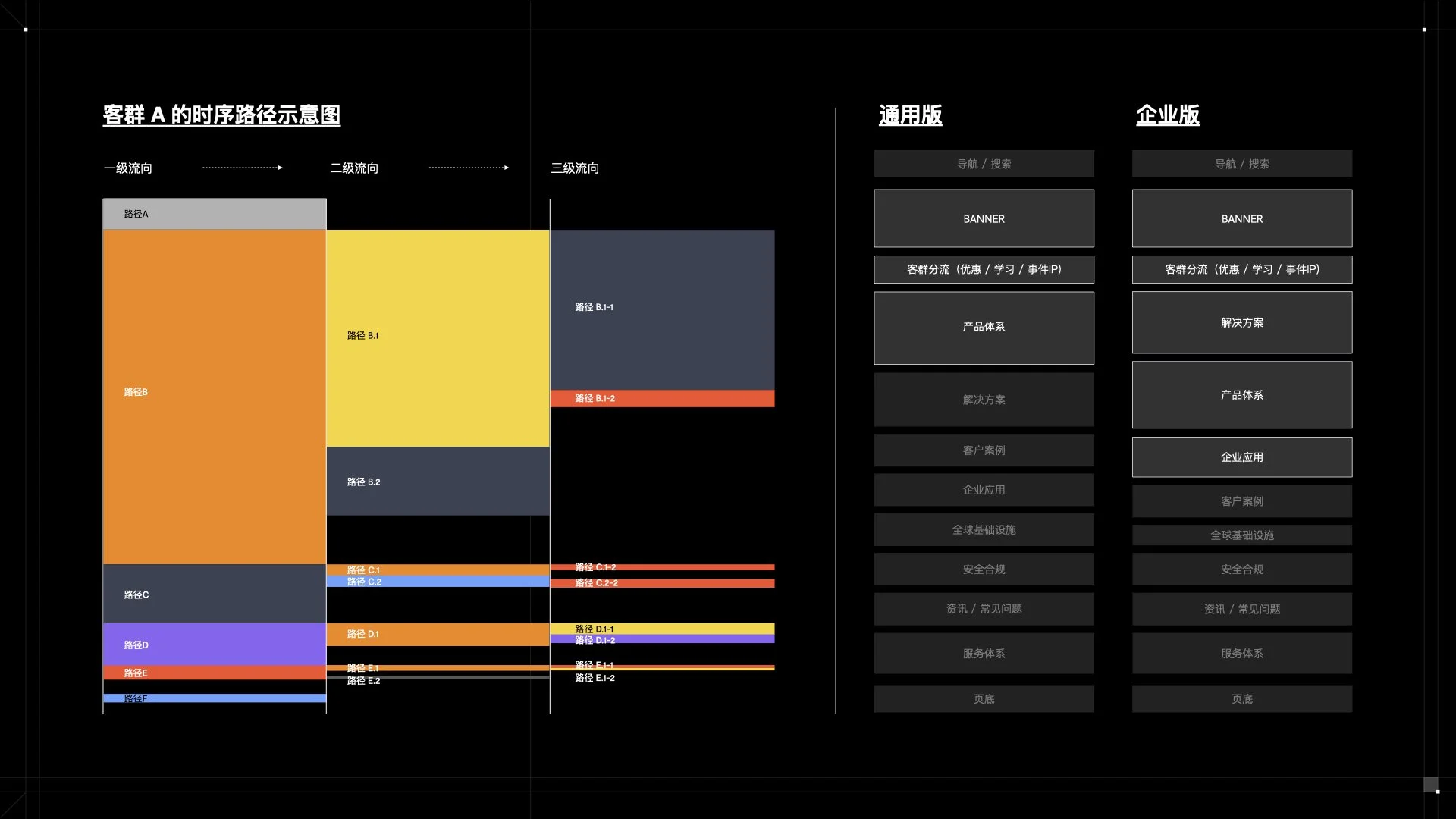
Task: Click the 客群 A 的时序路径示意图 title
Action: (x=221, y=115)
